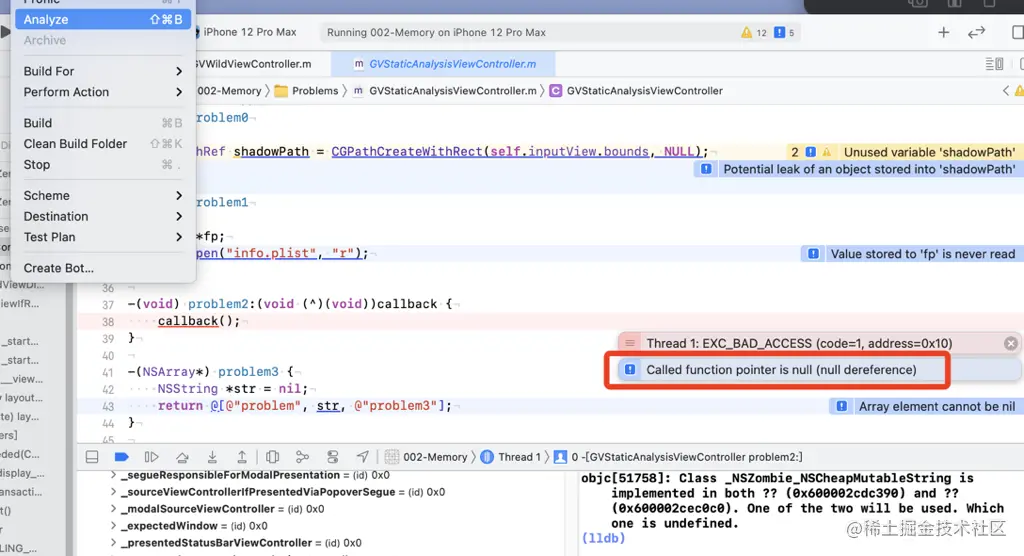Click the return statement on line 43
Viewport: 1024px width, 556px height.
click(x=304, y=406)
